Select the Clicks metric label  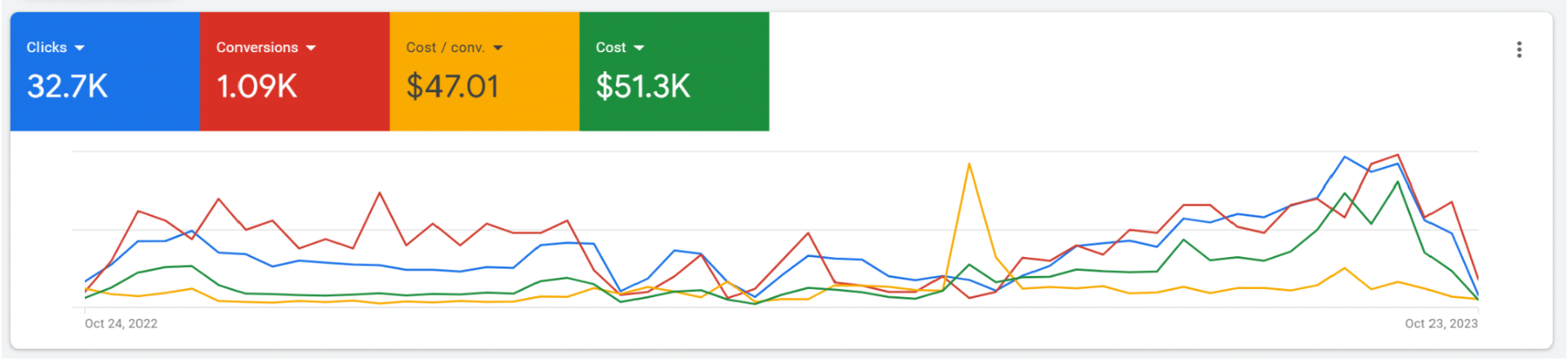click(47, 47)
